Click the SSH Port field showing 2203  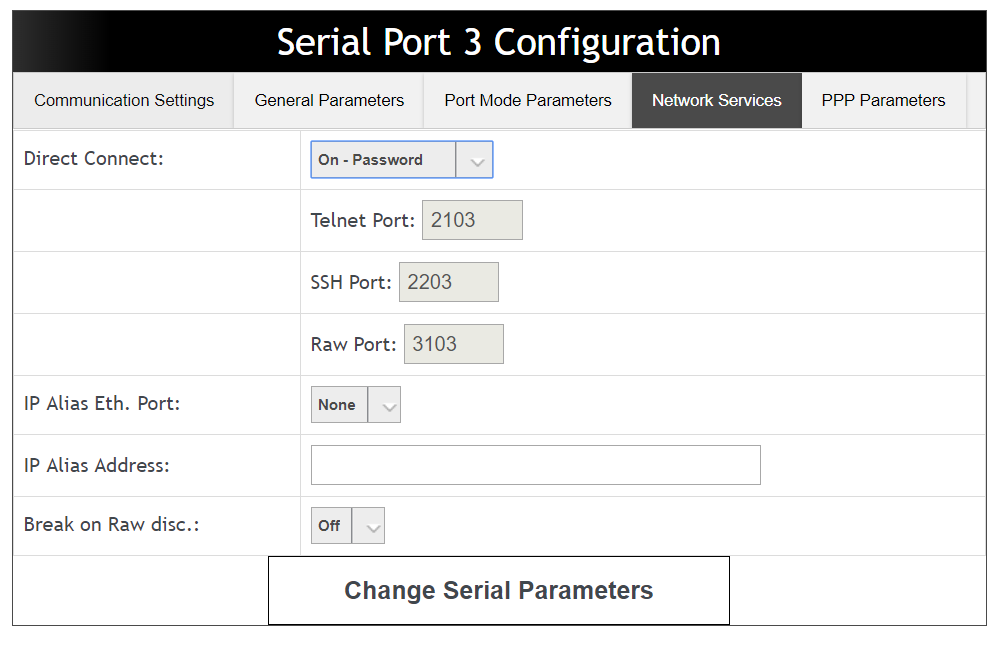pyautogui.click(x=449, y=282)
